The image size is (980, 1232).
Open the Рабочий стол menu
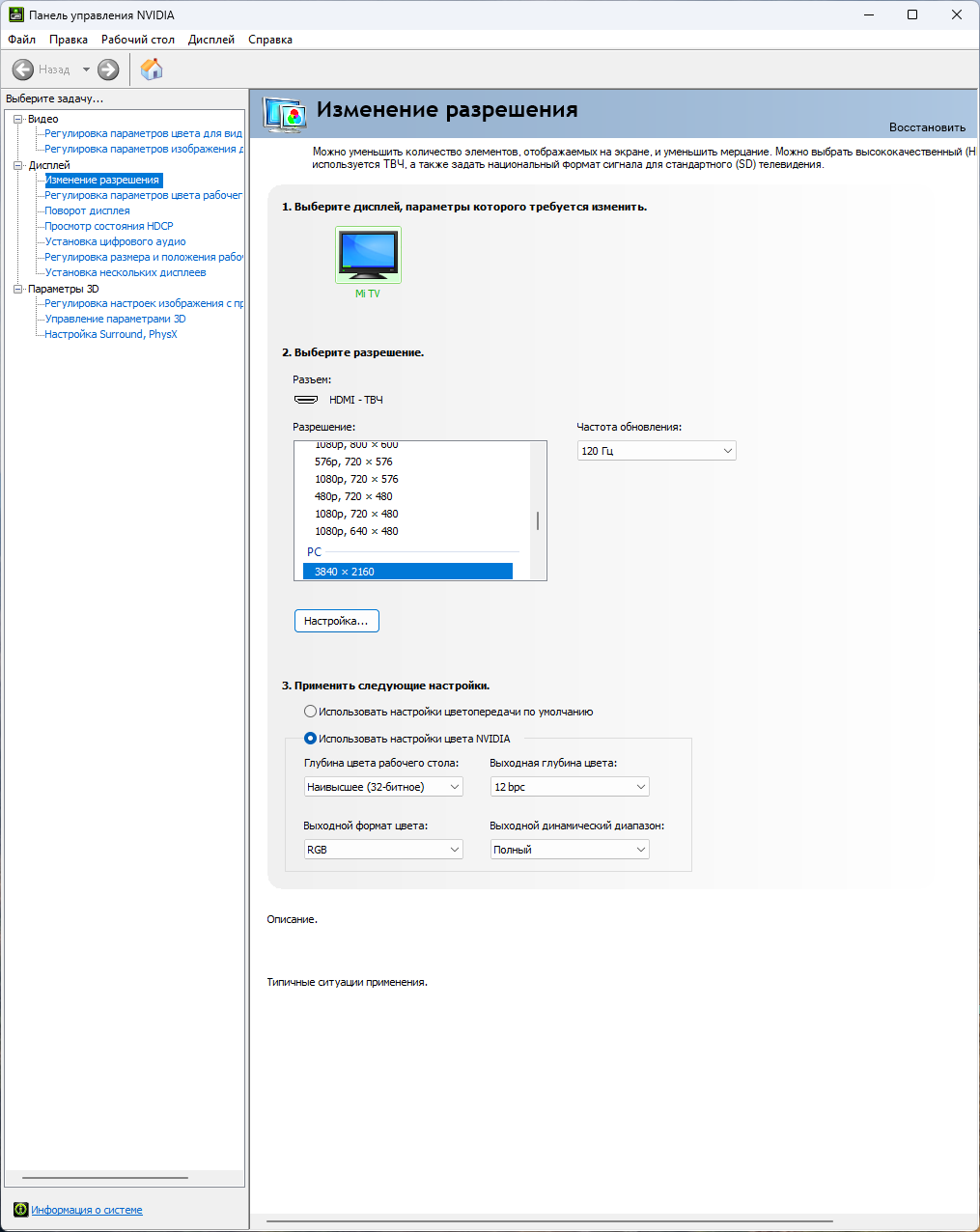tap(138, 40)
